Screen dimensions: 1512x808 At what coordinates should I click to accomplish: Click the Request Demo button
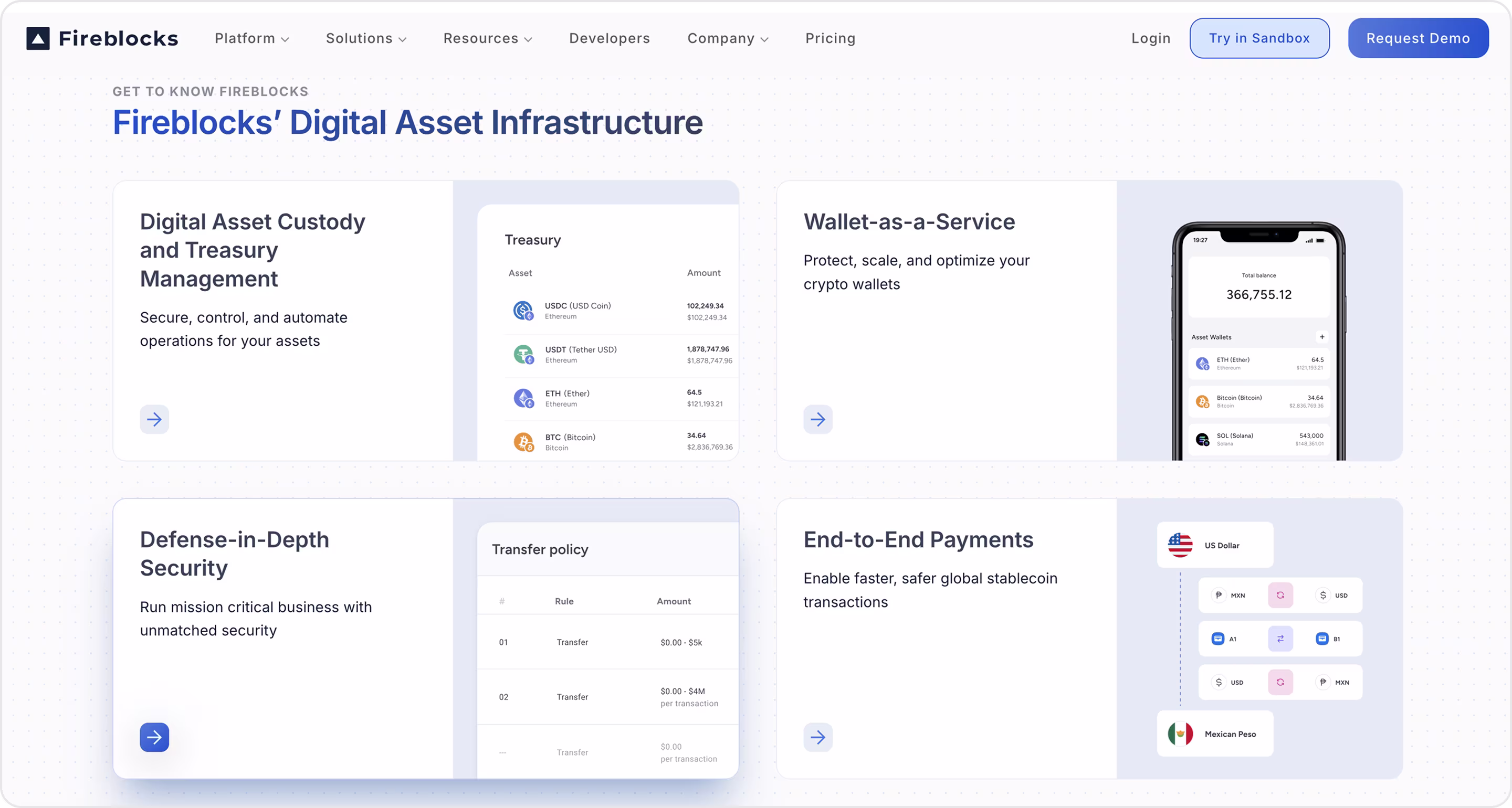1417,38
